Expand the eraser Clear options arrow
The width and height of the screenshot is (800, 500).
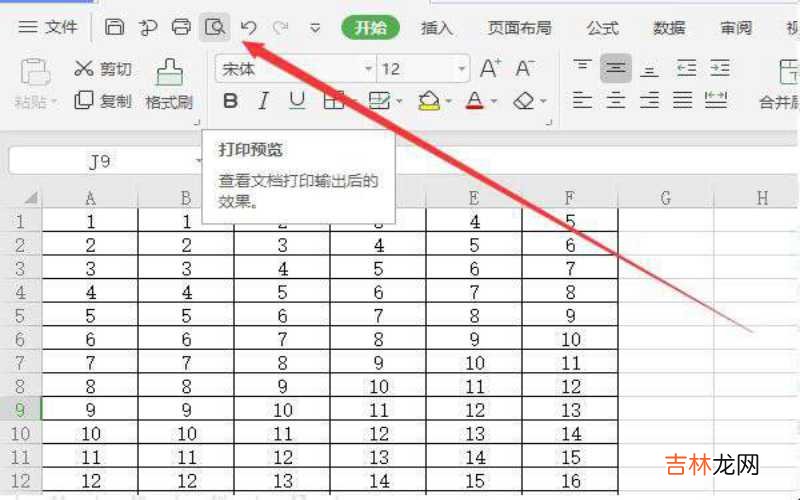543,101
